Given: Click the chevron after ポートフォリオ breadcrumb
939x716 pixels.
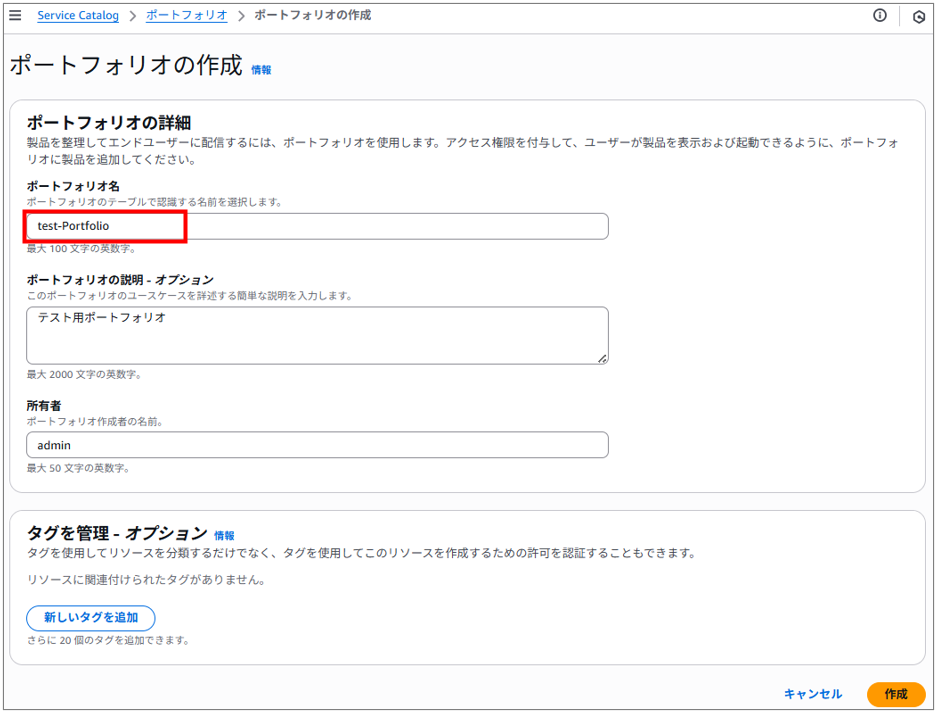Looking at the screenshot, I should pyautogui.click(x=241, y=16).
